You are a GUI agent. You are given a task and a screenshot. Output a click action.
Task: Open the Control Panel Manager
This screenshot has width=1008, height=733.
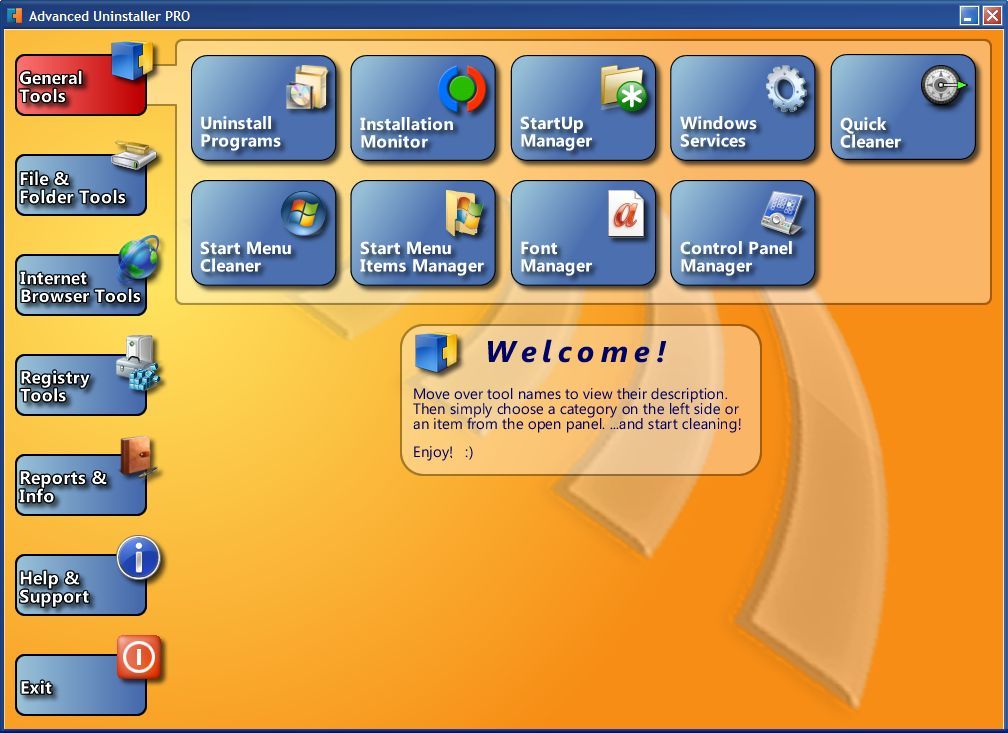pos(742,233)
